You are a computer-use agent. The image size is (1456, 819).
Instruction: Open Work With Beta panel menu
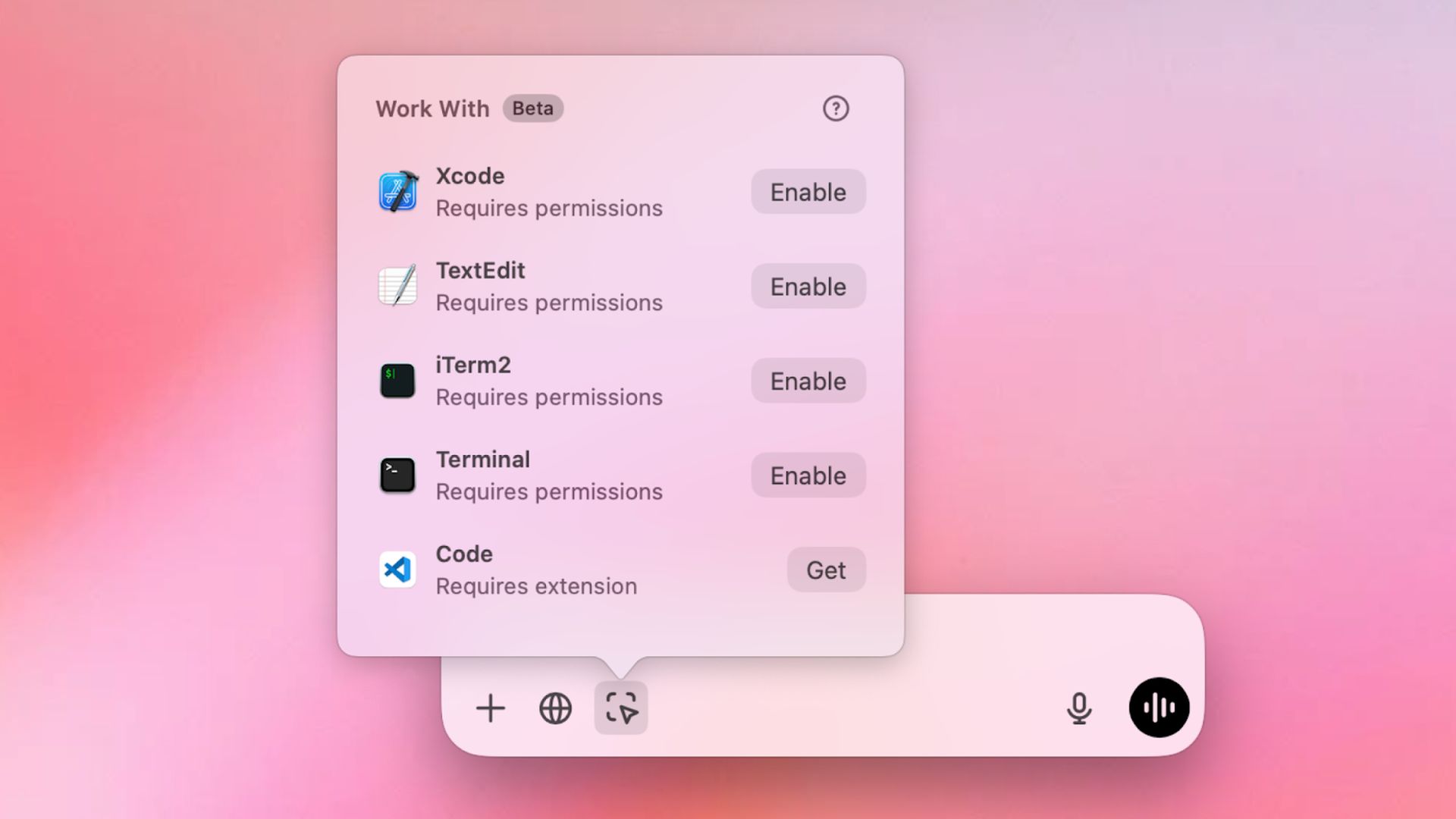click(x=620, y=707)
